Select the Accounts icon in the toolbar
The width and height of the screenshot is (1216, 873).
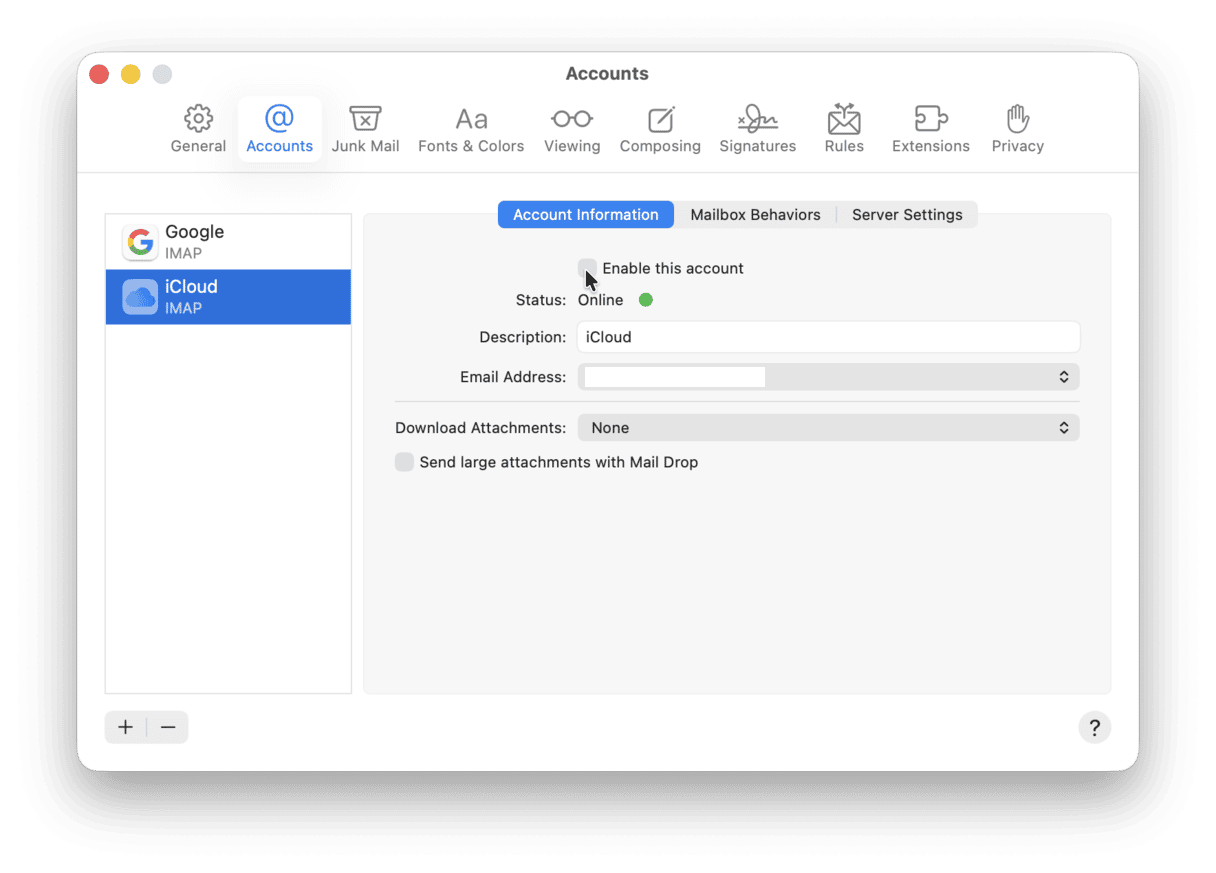tap(279, 128)
